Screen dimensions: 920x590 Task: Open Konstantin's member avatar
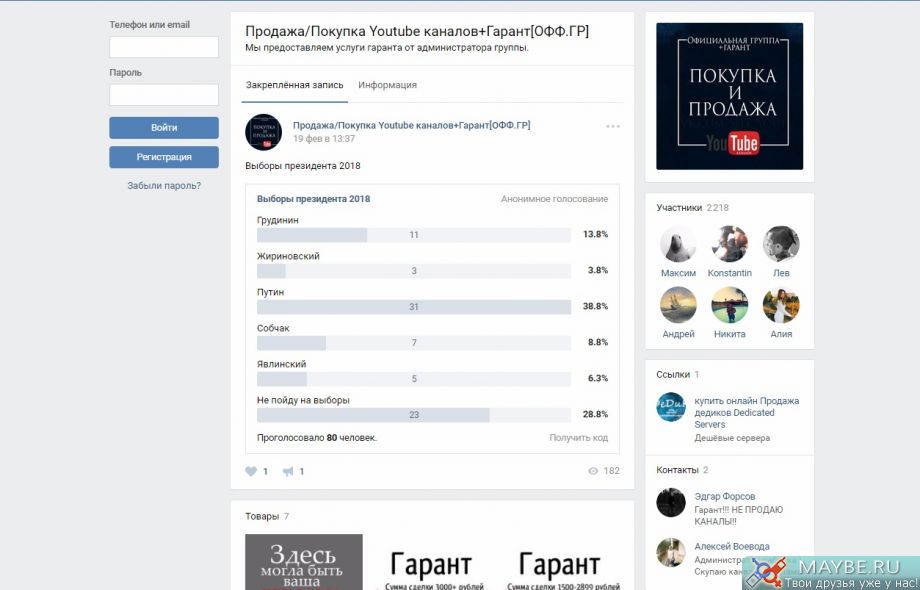click(x=729, y=244)
